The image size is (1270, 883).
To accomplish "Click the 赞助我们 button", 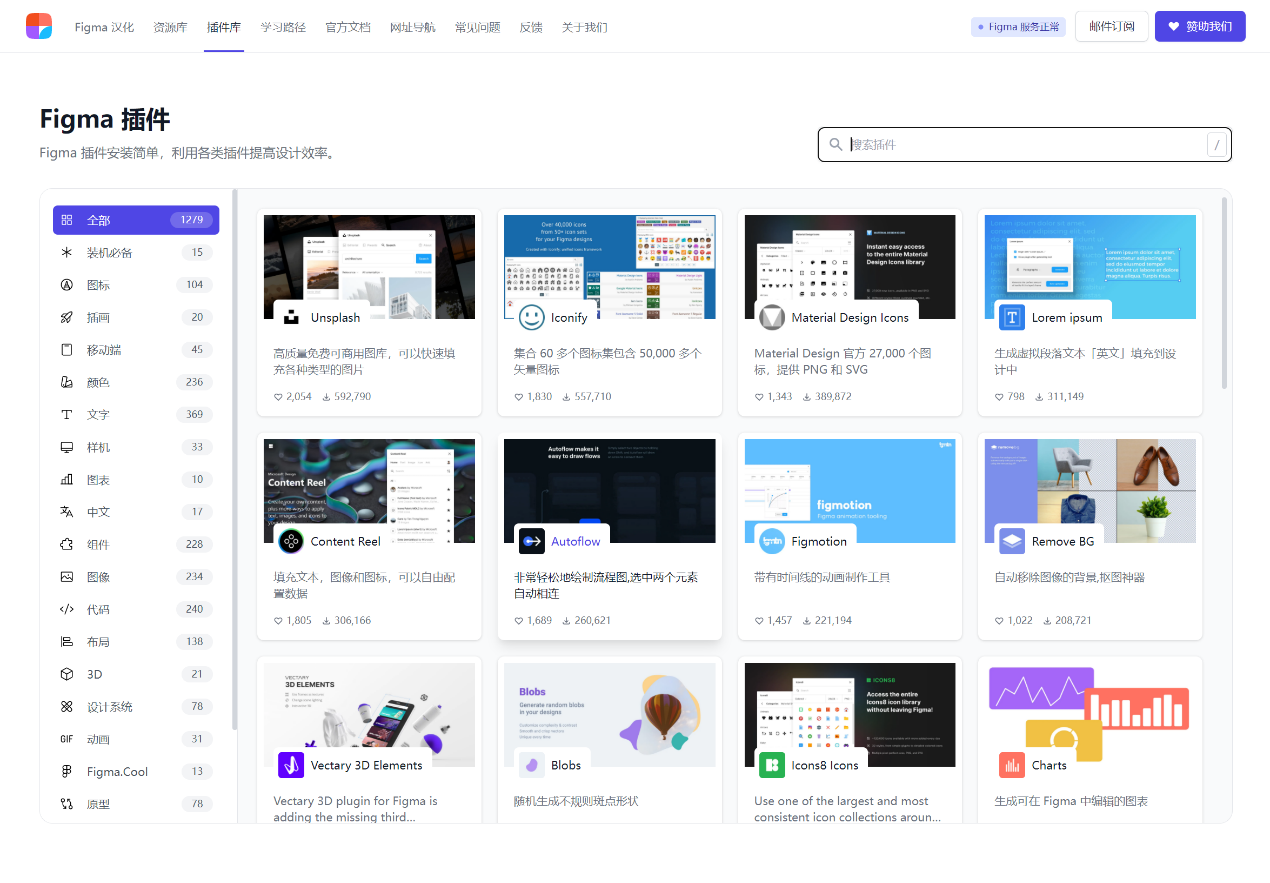I will [1200, 26].
